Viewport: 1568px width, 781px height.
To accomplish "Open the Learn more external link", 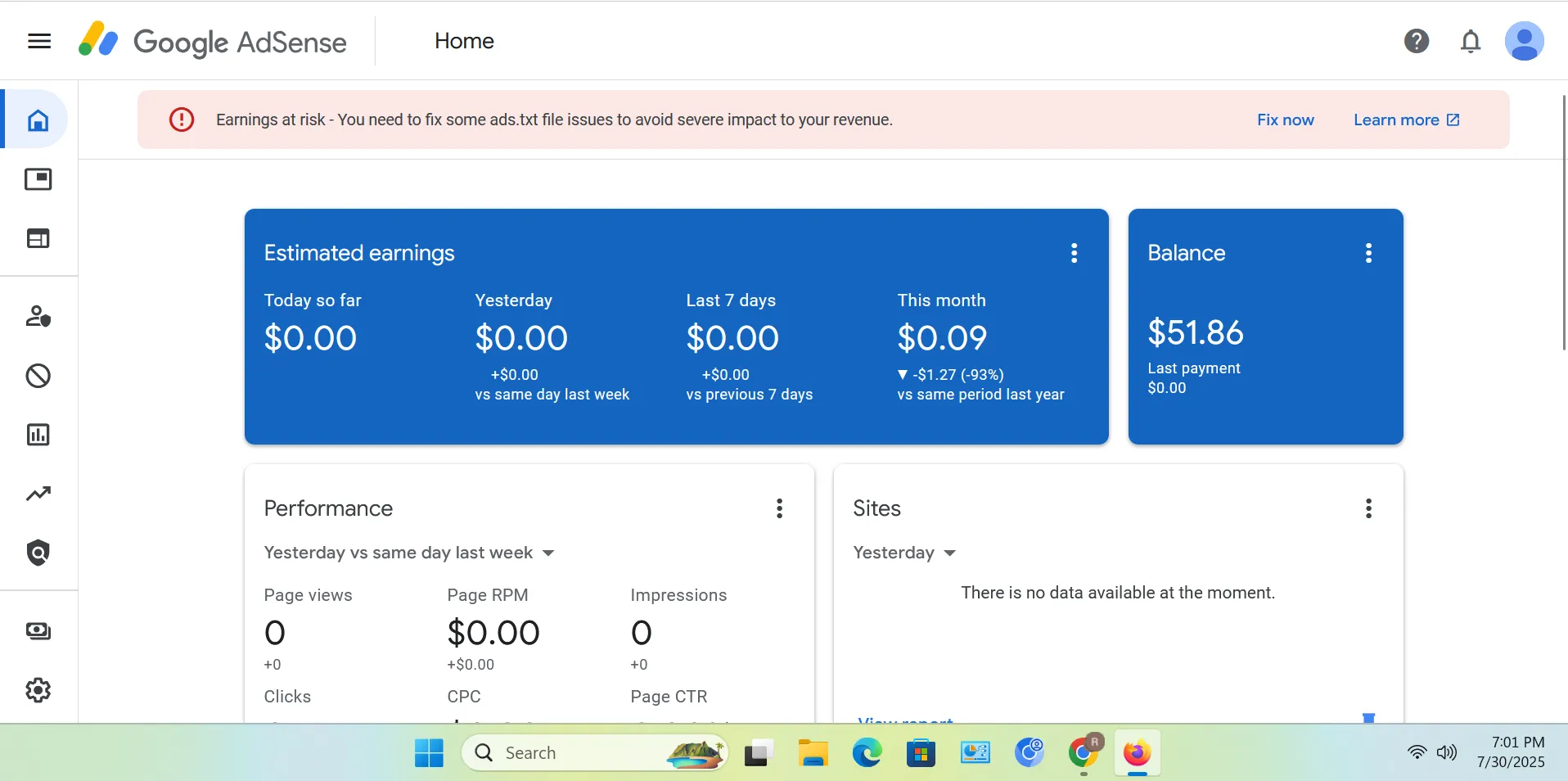I will [1407, 120].
